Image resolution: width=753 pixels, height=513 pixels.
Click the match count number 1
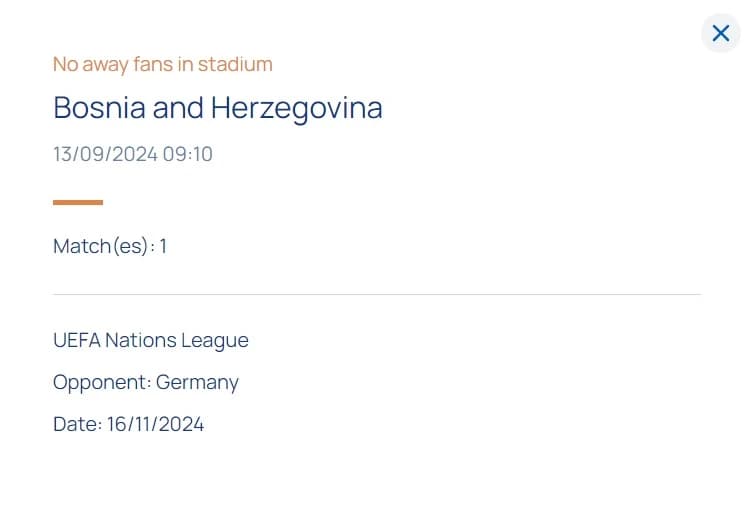point(163,246)
